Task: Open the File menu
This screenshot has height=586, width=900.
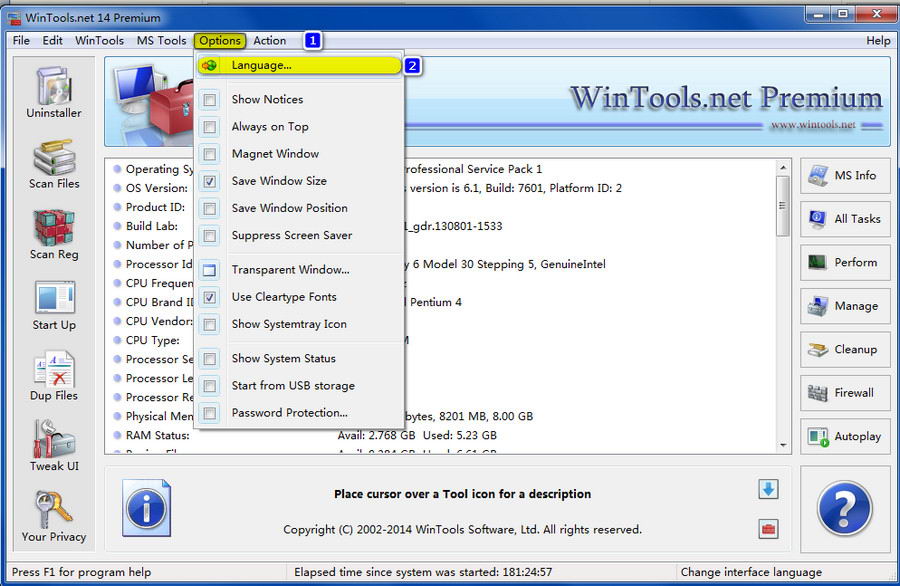Action: (x=21, y=41)
